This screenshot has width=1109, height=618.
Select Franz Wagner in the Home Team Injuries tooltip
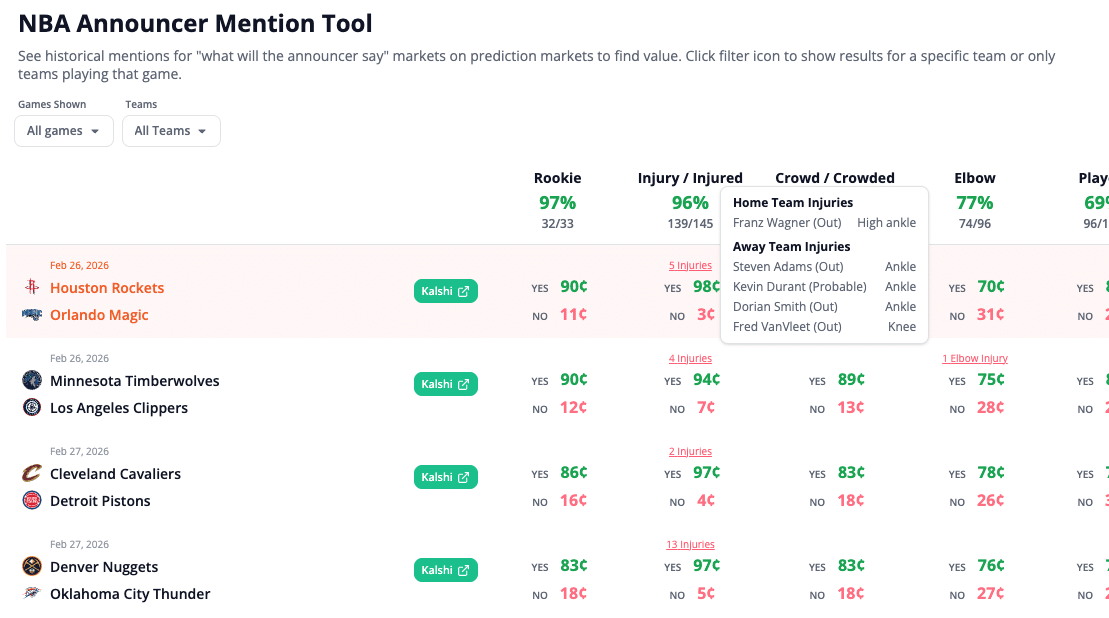click(x=787, y=222)
